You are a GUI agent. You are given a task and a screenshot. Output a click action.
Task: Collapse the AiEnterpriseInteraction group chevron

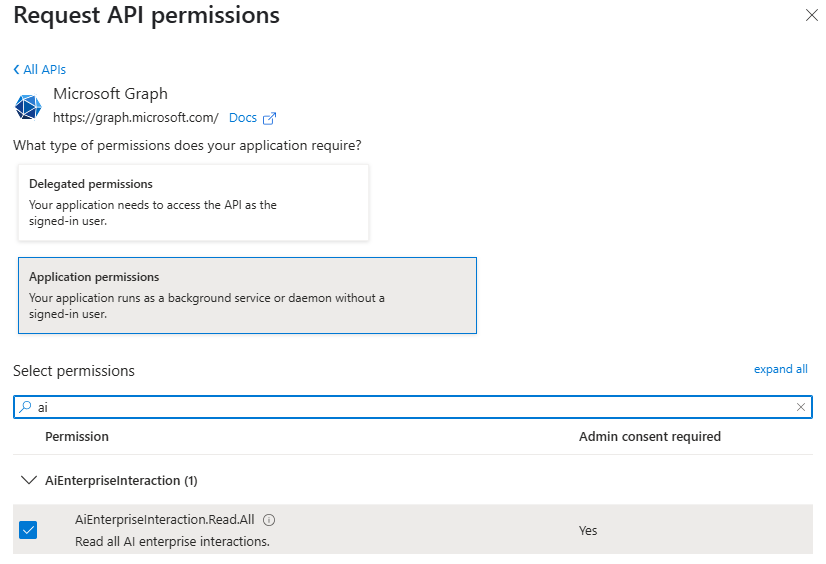28,480
